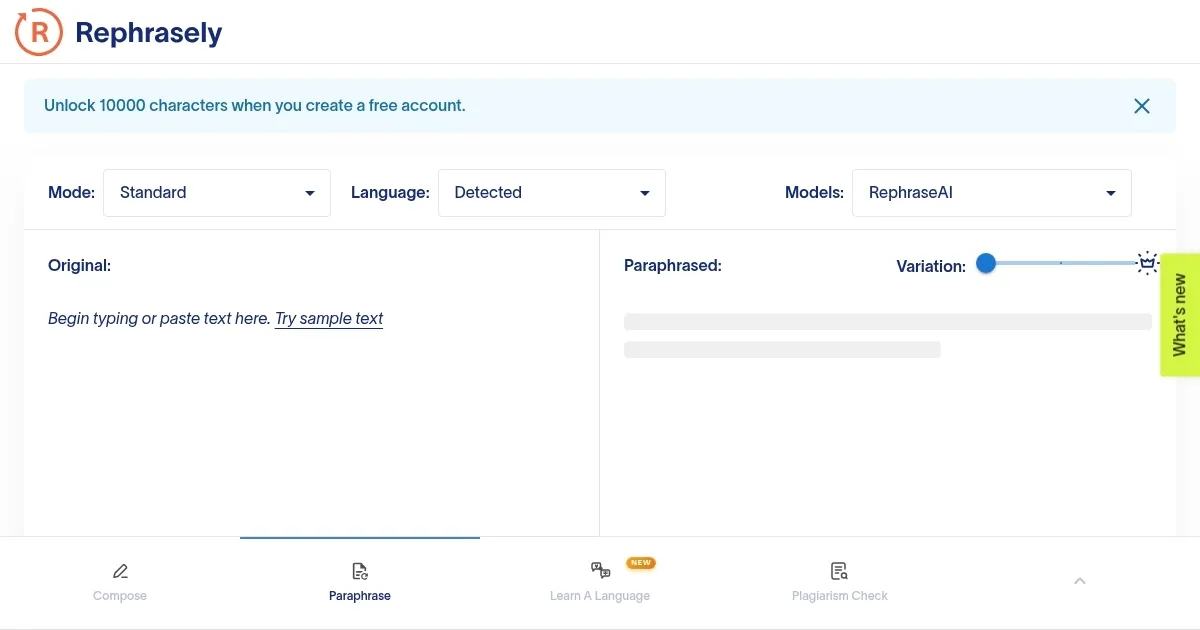1200x630 pixels.
Task: Click the Rephrasely circular R logo icon
Action: (x=38, y=33)
